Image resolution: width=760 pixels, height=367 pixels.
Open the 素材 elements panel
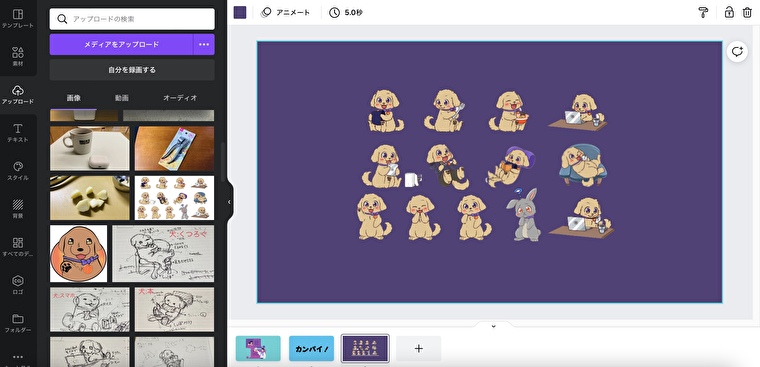[18, 57]
